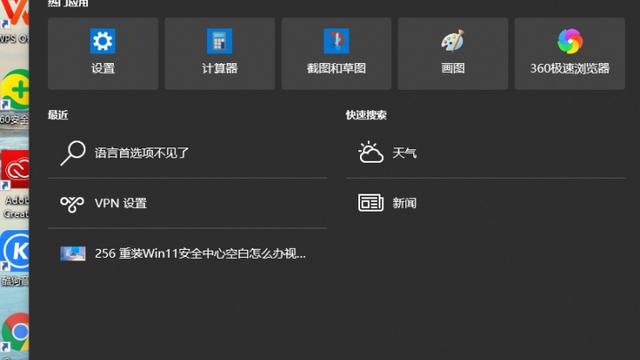Open Adobe Creative Cloud desktop shortcut
The height and width of the screenshot is (360, 640).
[x=14, y=184]
